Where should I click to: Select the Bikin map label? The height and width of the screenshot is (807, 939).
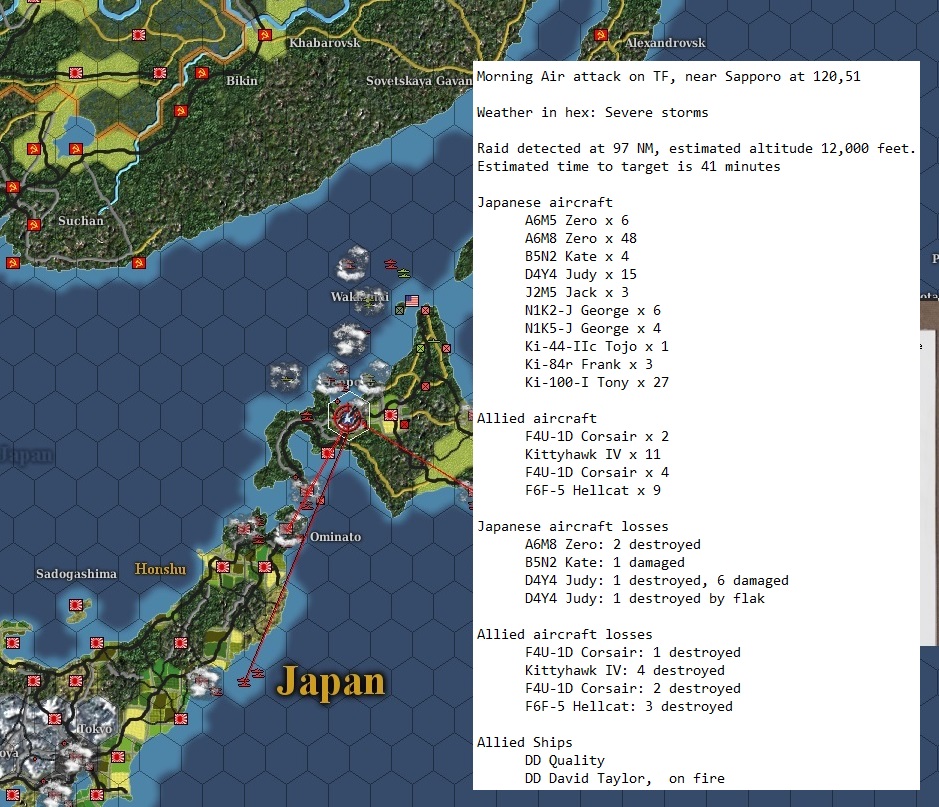click(242, 81)
